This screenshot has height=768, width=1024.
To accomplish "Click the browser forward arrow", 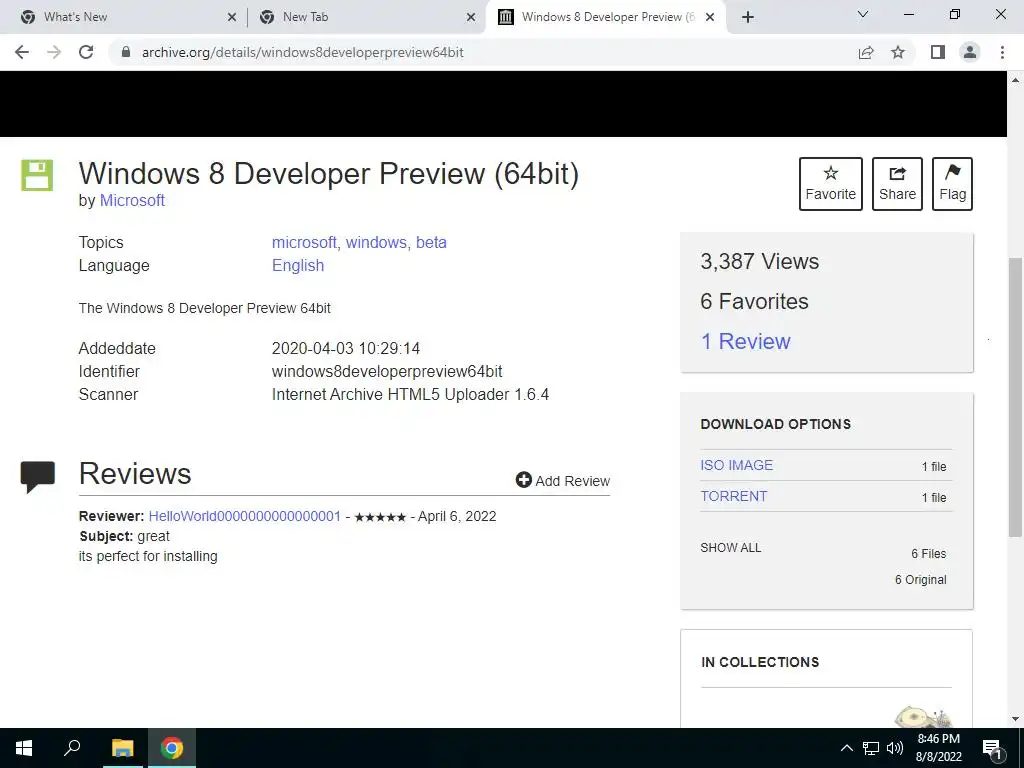I will 54,52.
